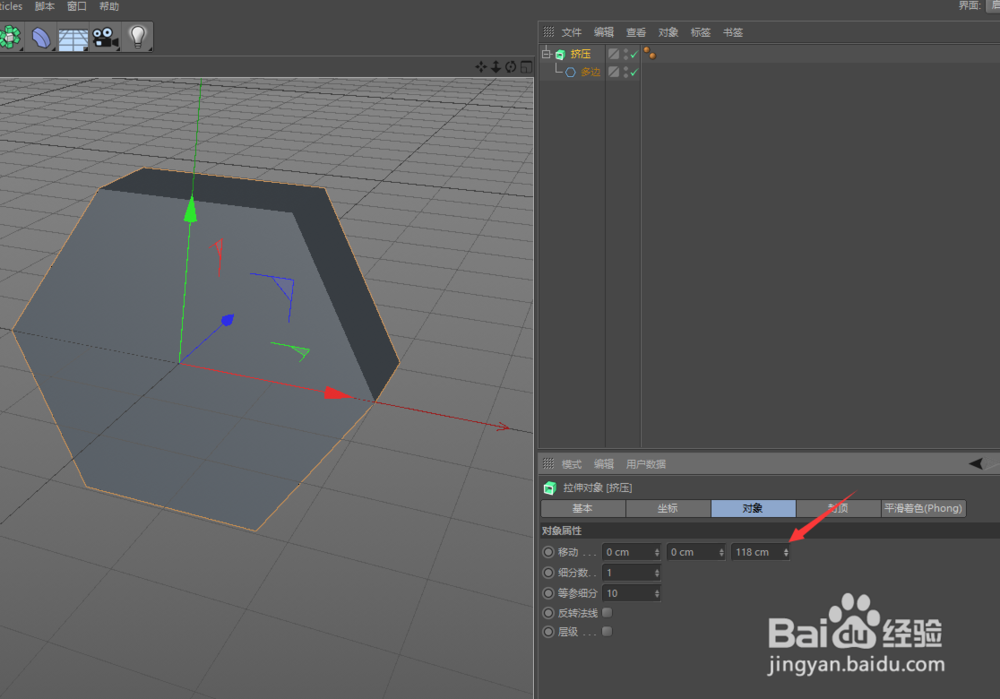Select the 挤压 object in tree

pyautogui.click(x=580, y=54)
